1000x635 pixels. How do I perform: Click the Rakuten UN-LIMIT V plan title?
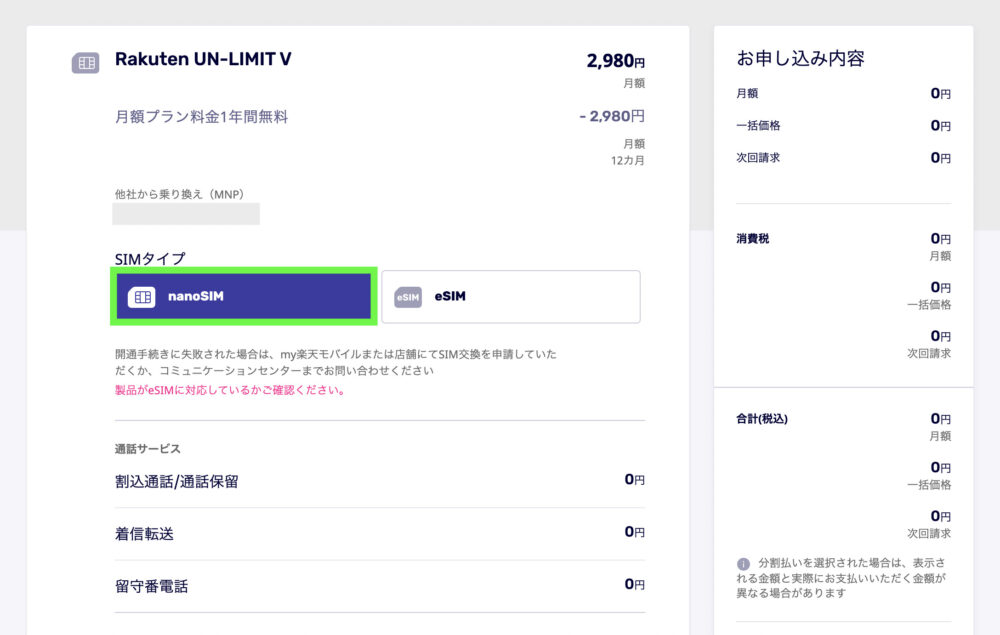203,59
